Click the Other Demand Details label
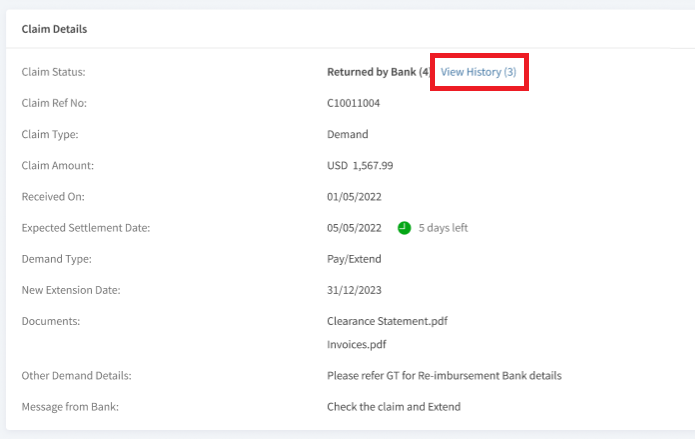Viewport: 695px width, 439px height. pos(76,376)
